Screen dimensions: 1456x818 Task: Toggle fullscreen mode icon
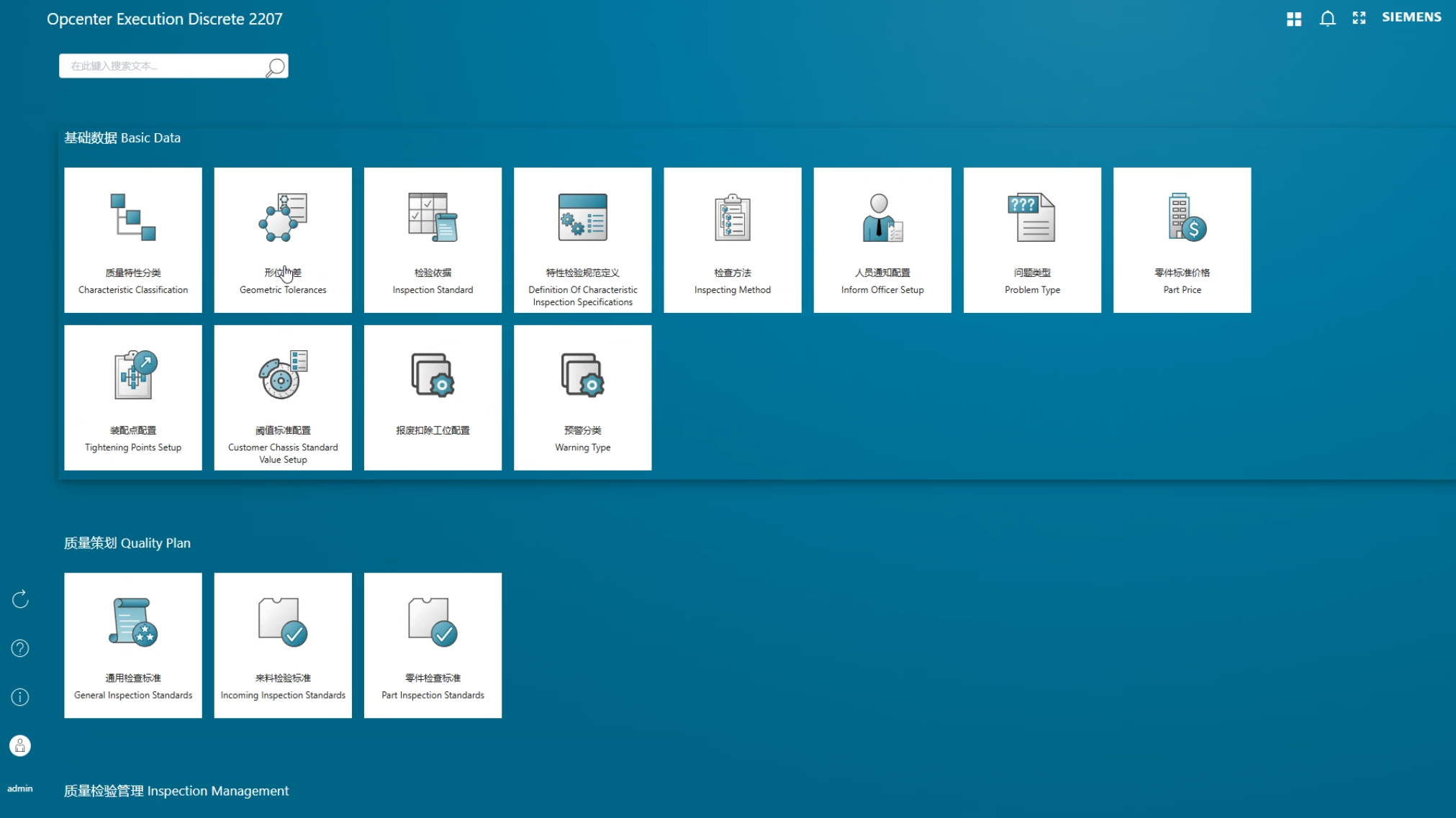[x=1359, y=19]
